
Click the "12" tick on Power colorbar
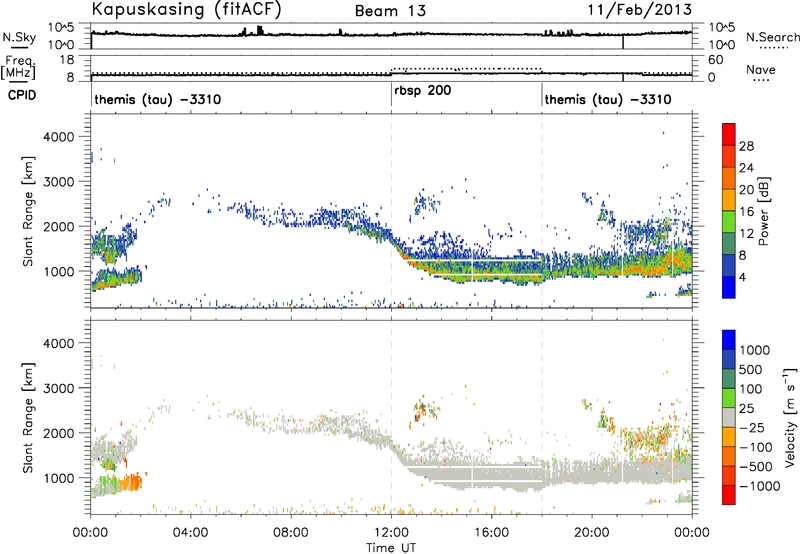coord(746,234)
